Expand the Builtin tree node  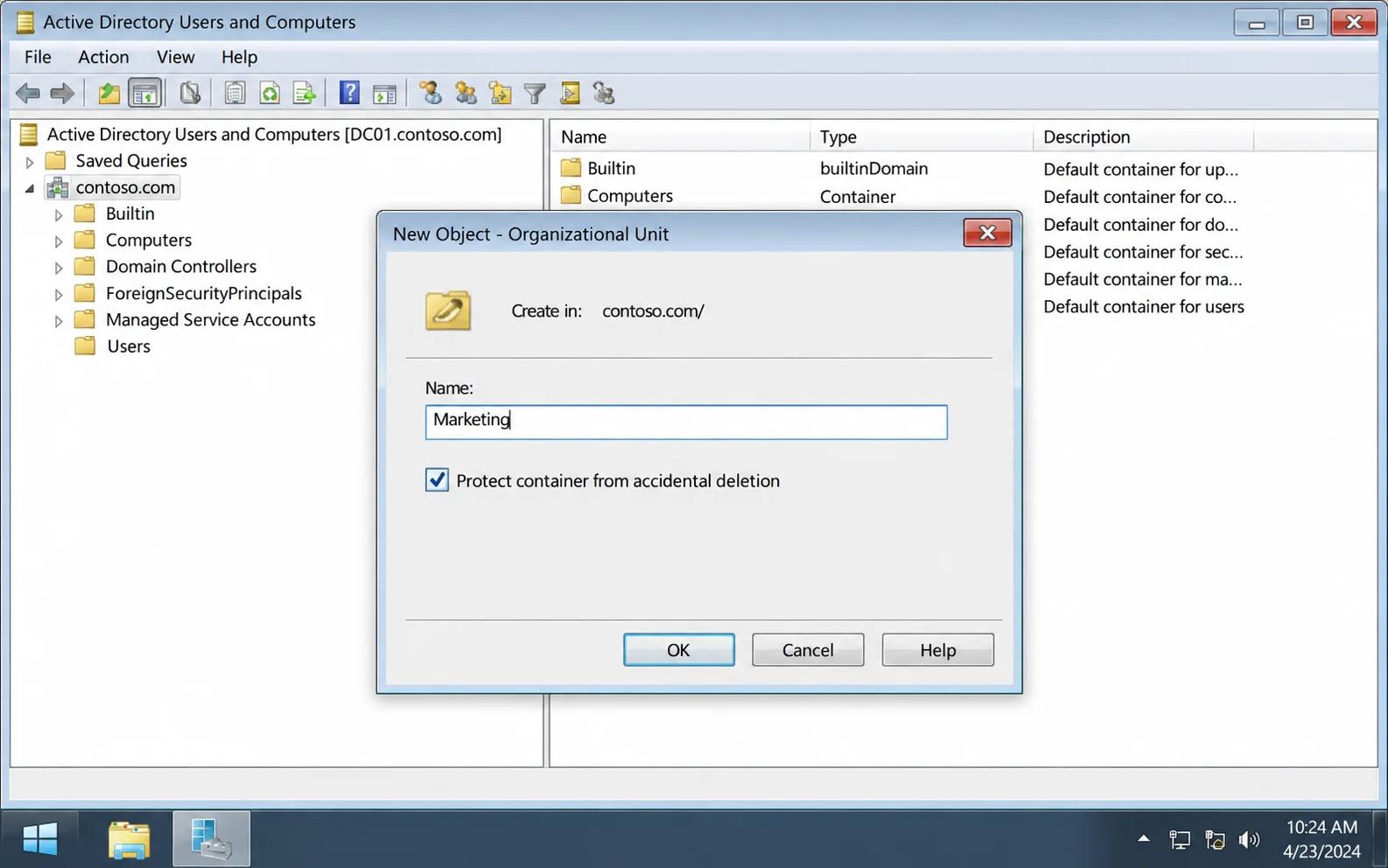tap(59, 215)
